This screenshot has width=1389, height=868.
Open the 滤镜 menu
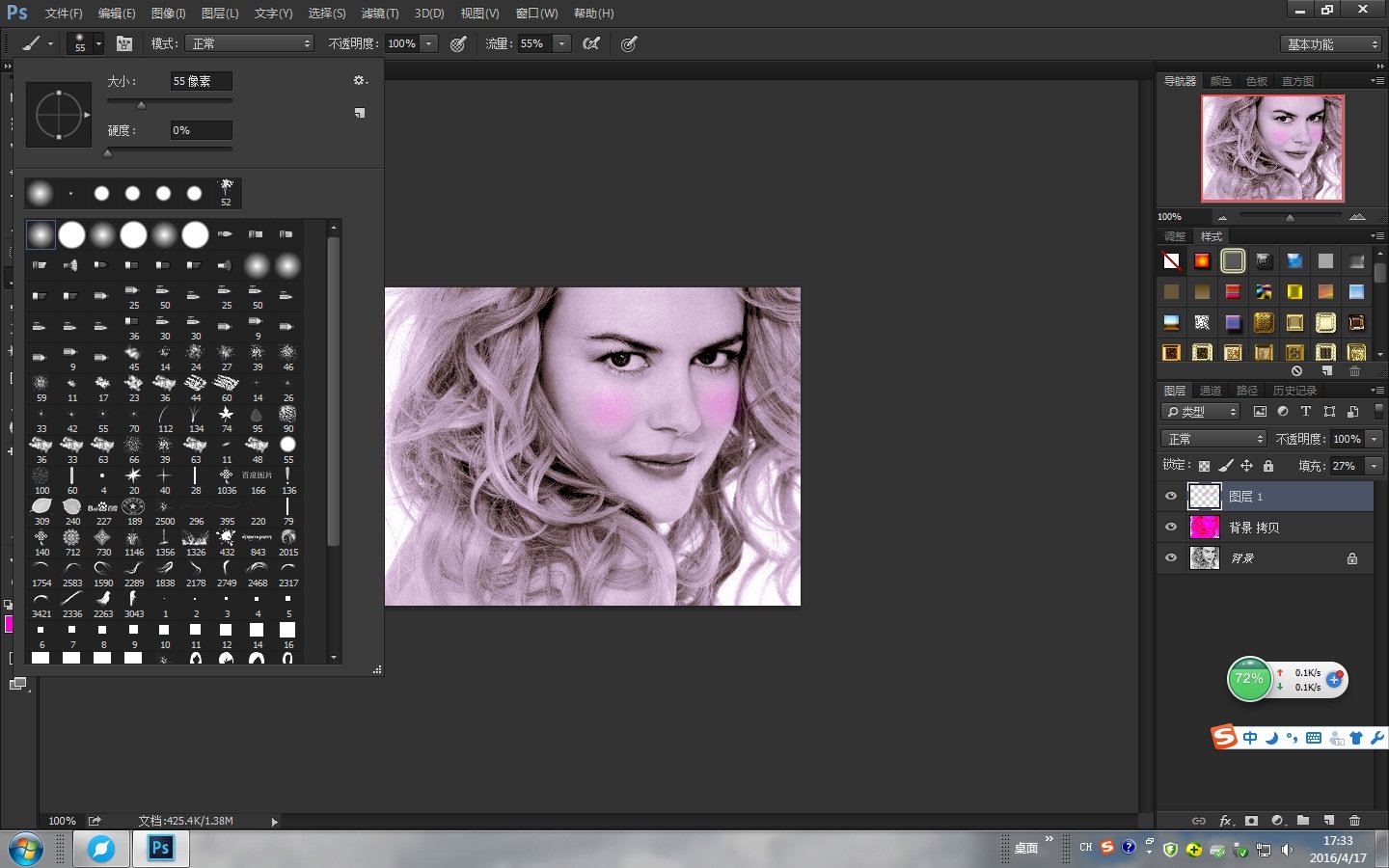point(379,14)
